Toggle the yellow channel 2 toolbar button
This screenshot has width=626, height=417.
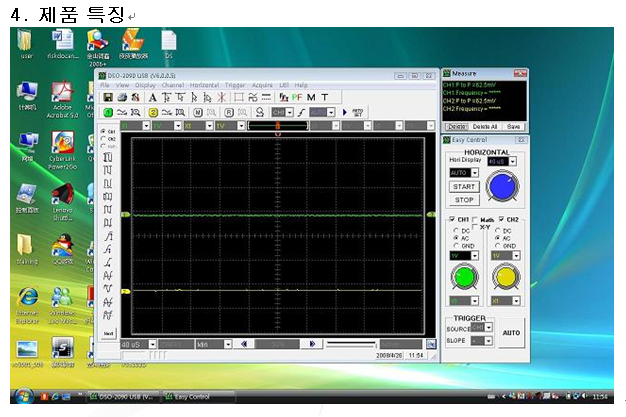[153, 113]
